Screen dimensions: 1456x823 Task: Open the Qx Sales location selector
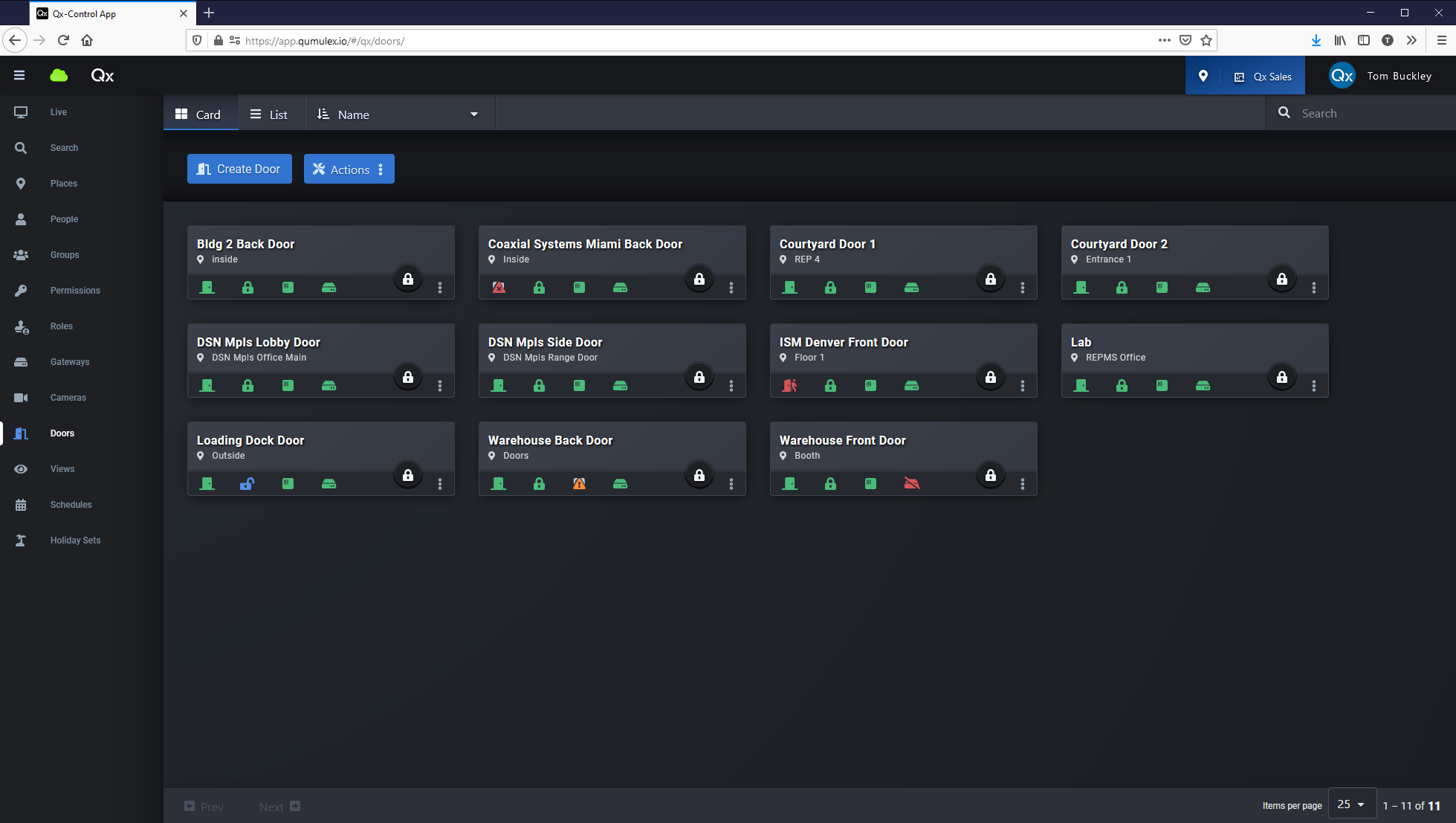pyautogui.click(x=1263, y=75)
